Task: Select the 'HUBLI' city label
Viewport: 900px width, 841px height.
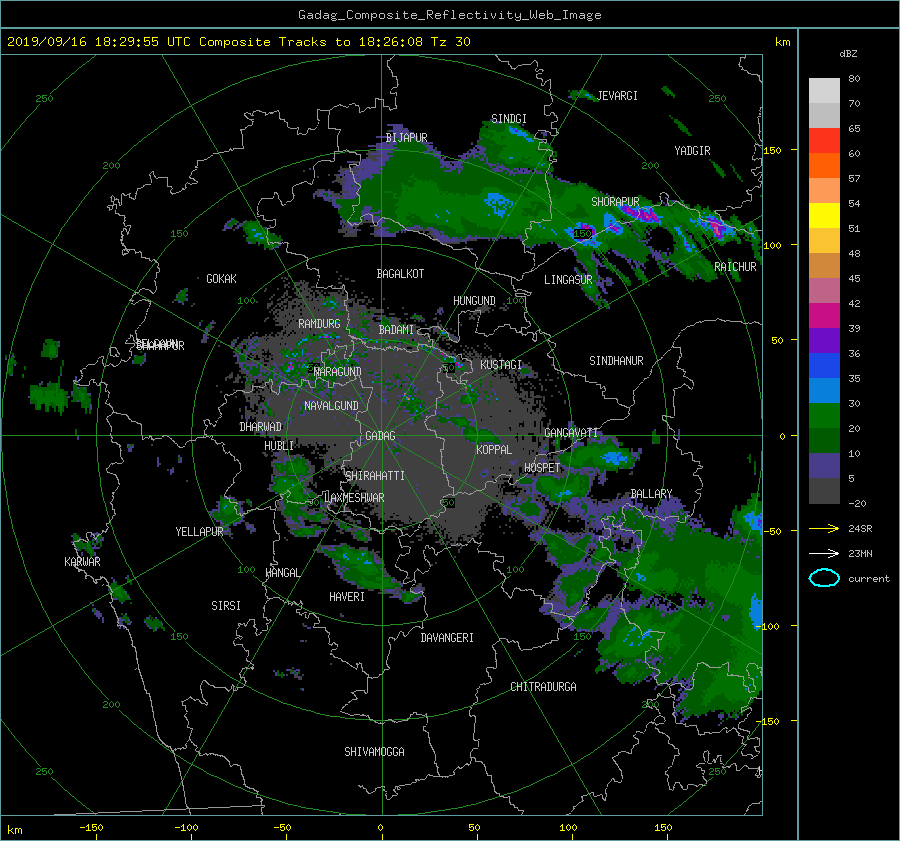Action: click(279, 446)
